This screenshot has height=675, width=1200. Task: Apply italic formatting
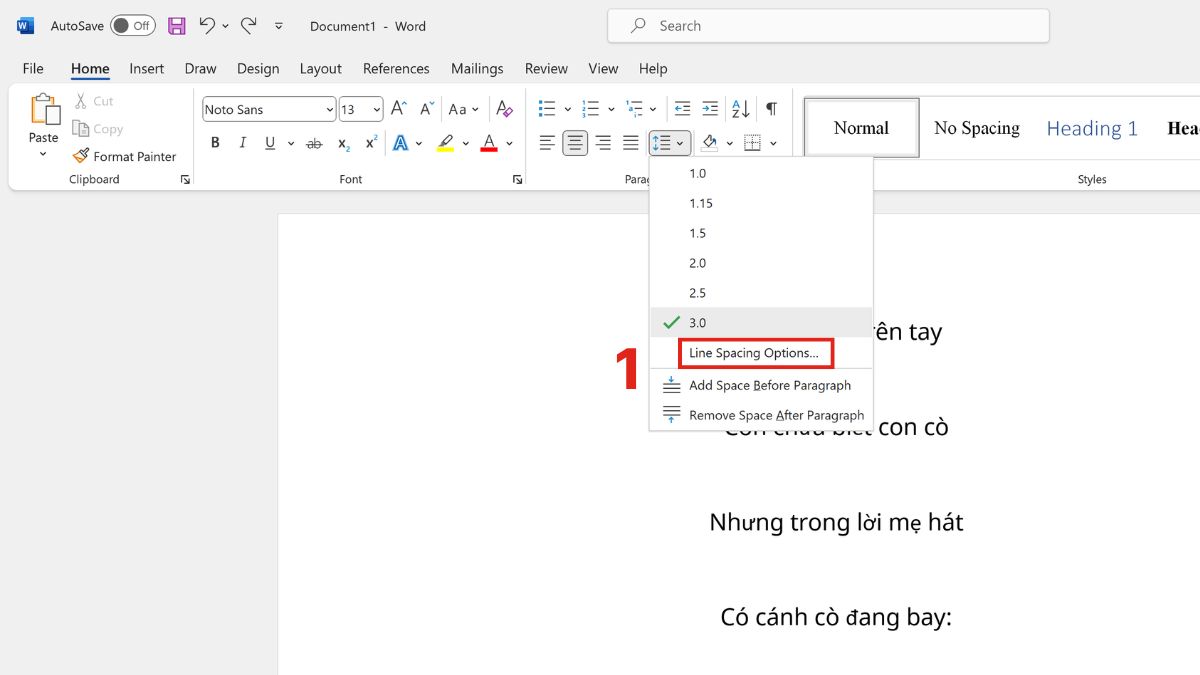tap(242, 143)
